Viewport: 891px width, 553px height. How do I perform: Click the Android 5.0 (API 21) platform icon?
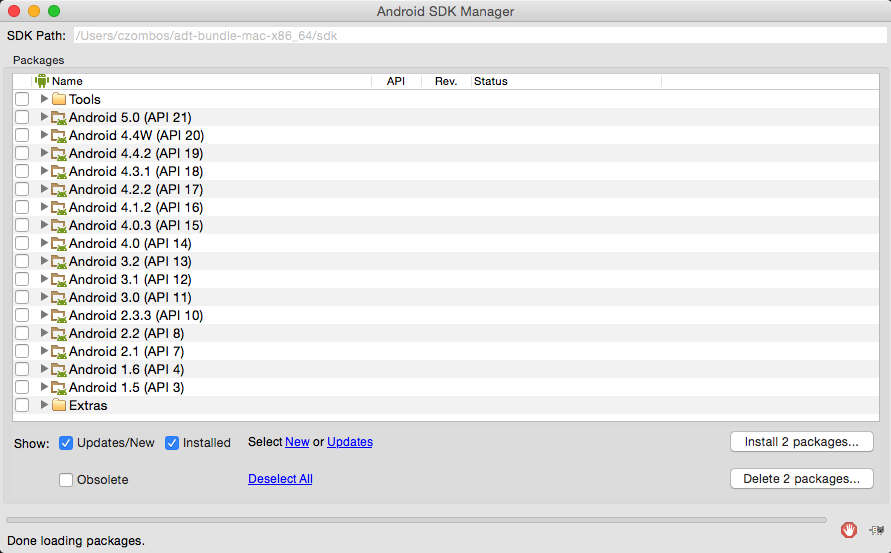coord(59,118)
